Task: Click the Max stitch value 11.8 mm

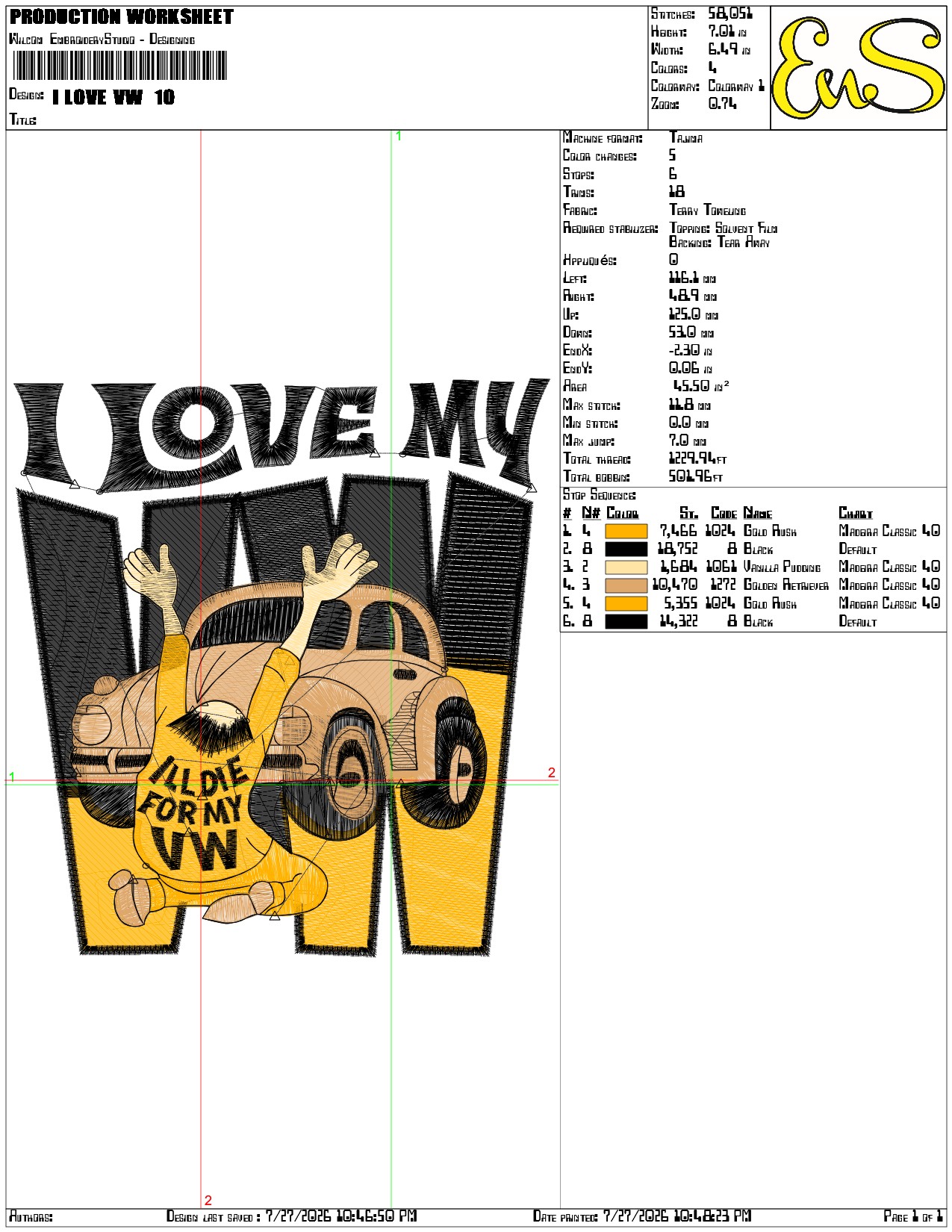Action: (690, 405)
